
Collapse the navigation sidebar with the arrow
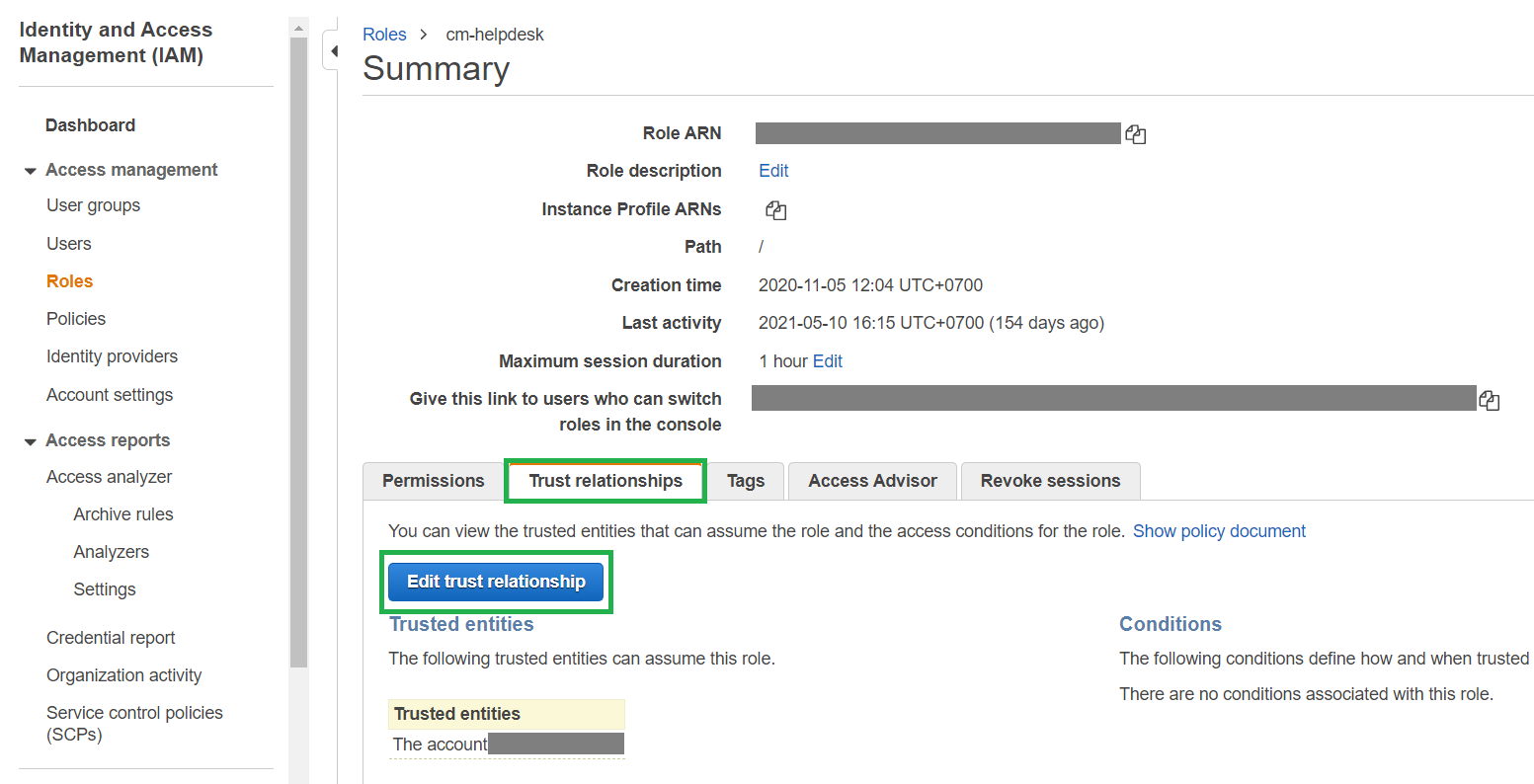tap(334, 49)
